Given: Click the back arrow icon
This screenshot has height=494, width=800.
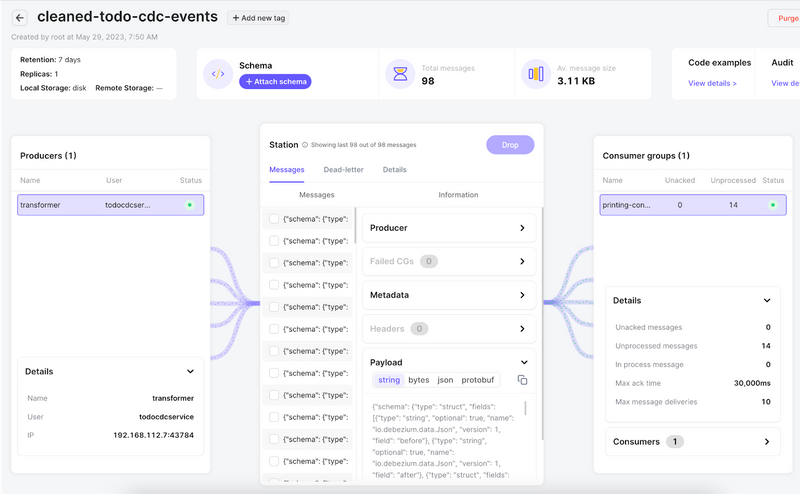Looking at the screenshot, I should [20, 18].
